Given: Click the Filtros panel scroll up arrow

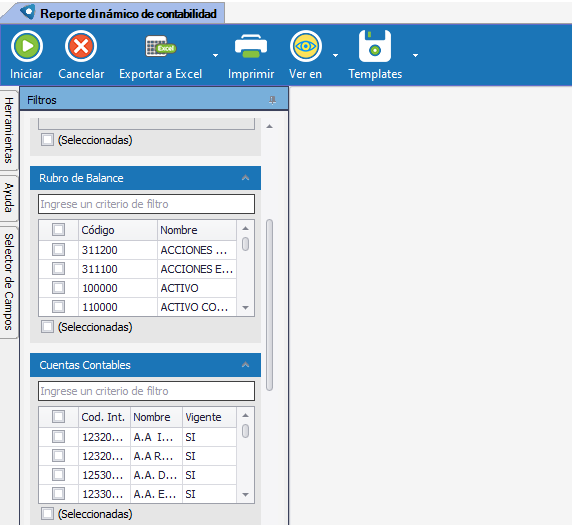Looking at the screenshot, I should [x=270, y=127].
